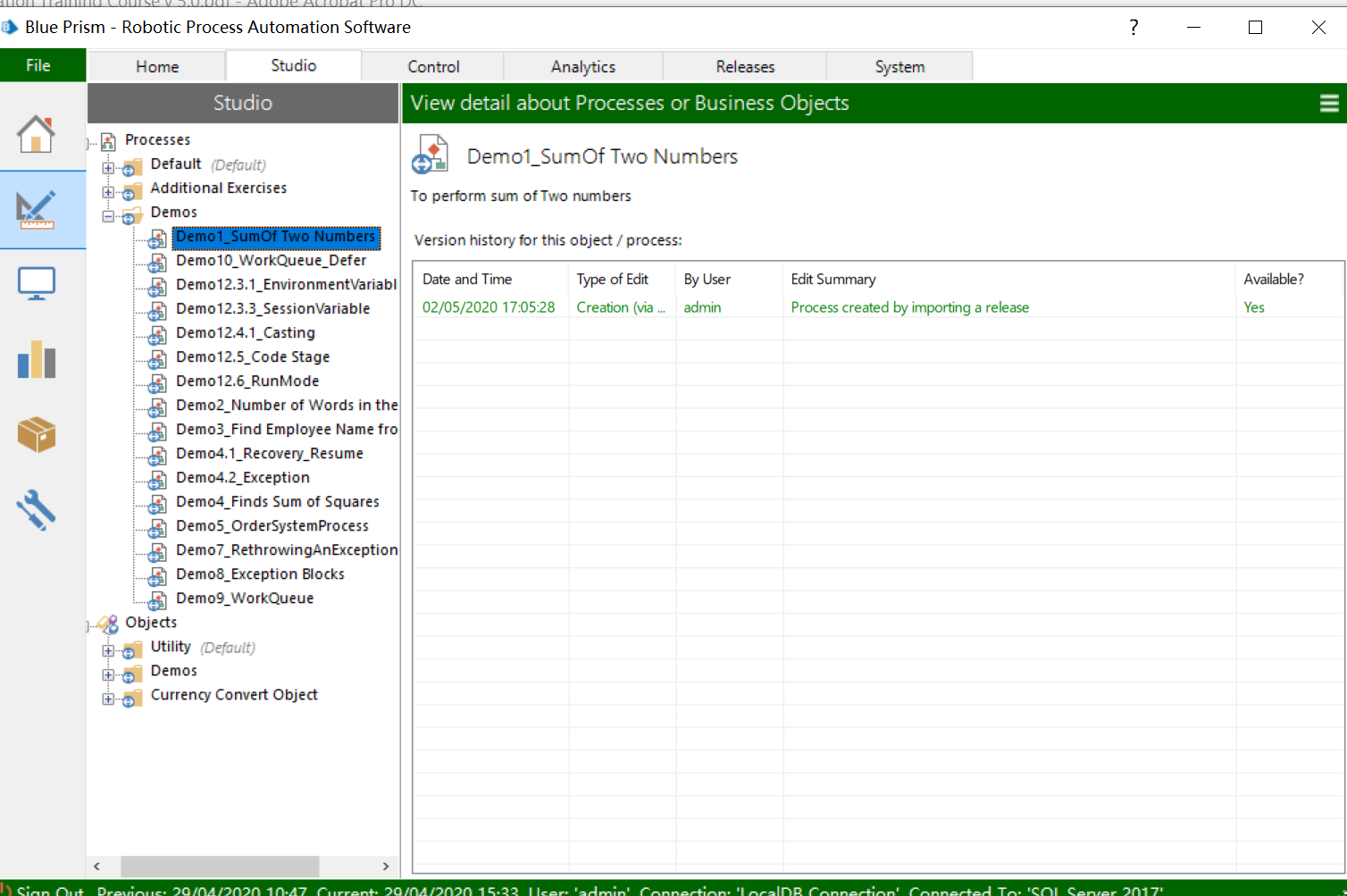
Task: Open the System wrench tools sidebar icon
Action: coord(36,510)
